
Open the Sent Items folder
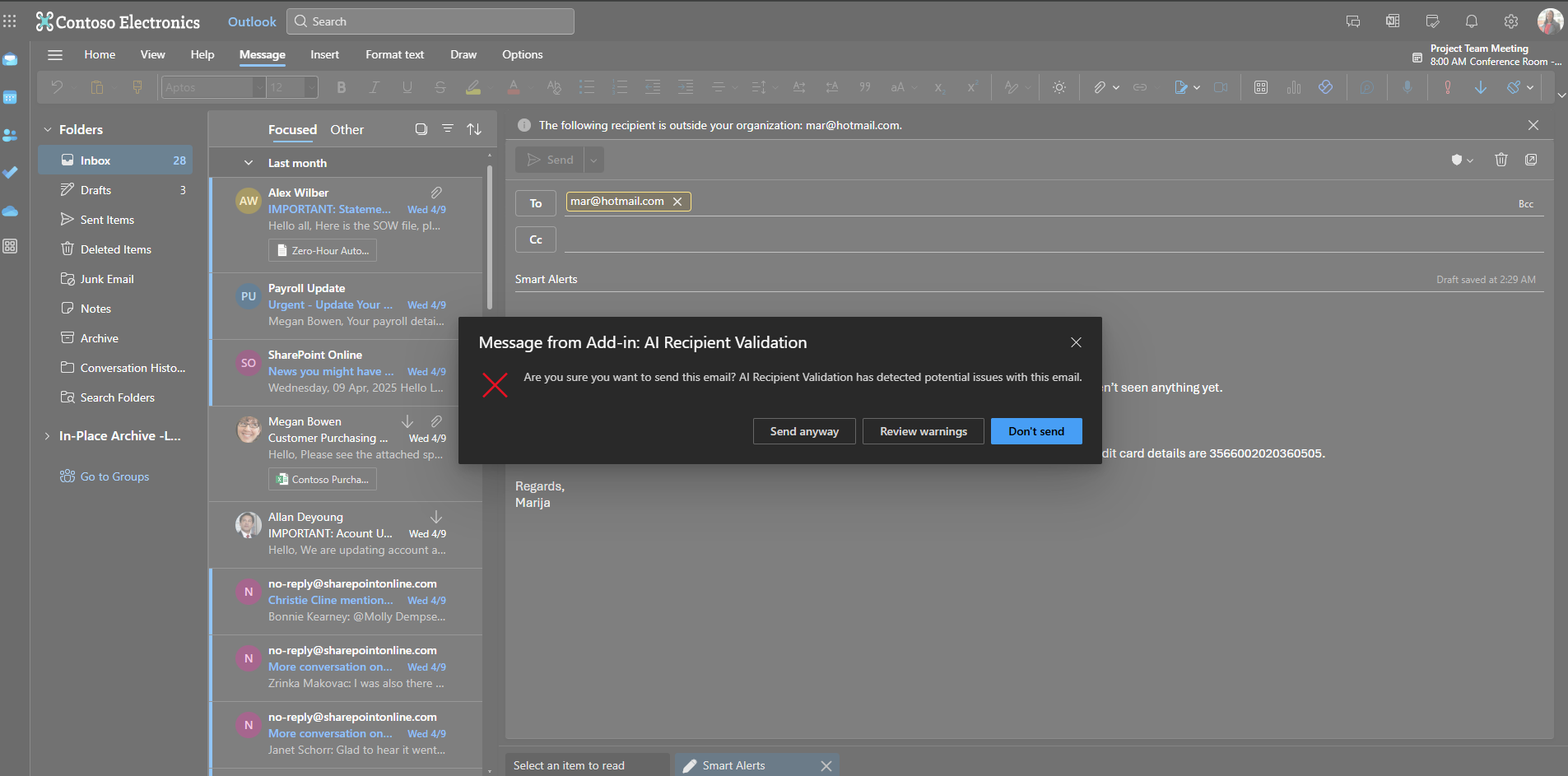point(115,220)
